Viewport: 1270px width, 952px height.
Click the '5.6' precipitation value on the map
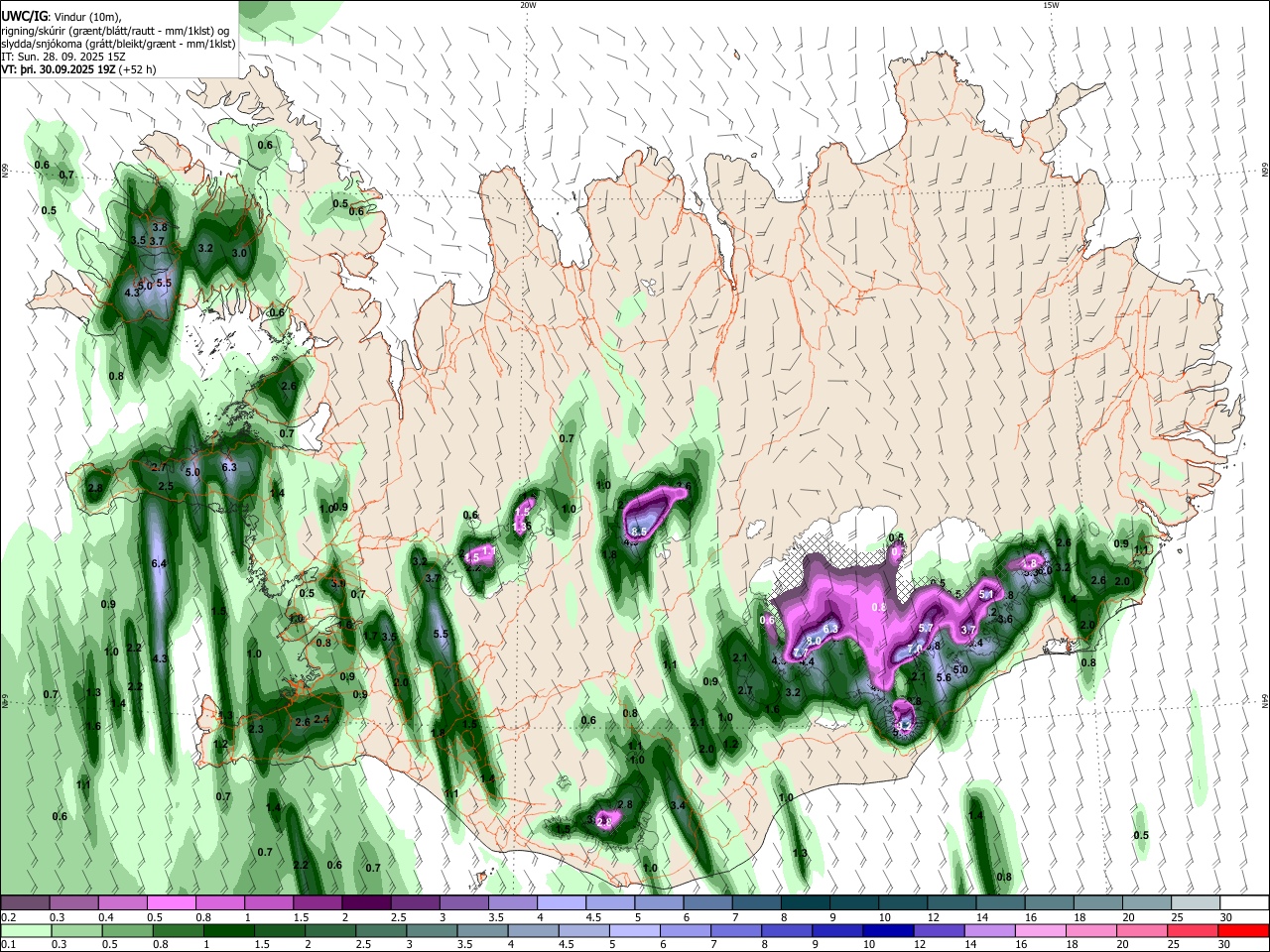[944, 677]
